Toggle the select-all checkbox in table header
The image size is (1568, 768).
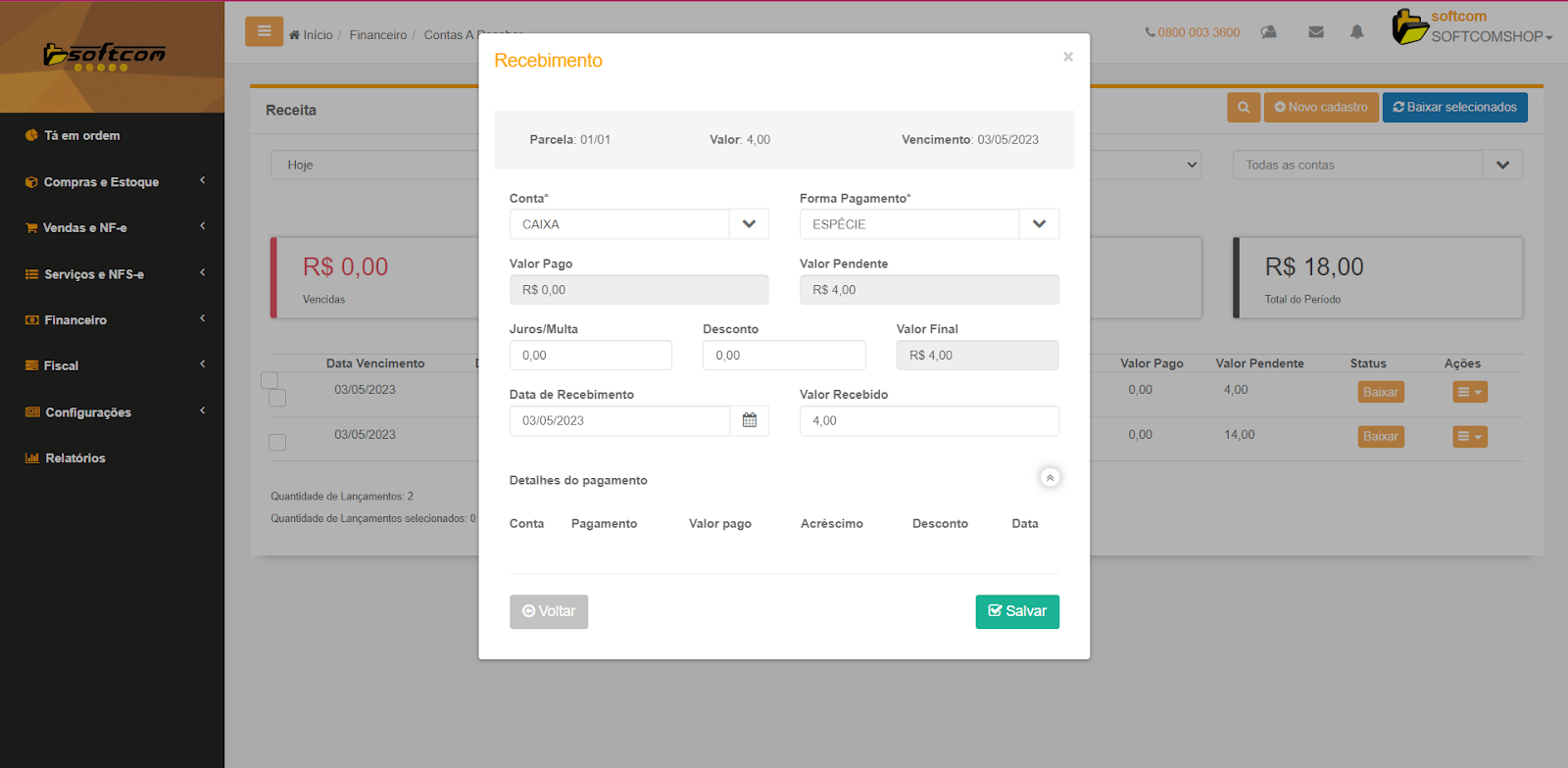click(269, 380)
